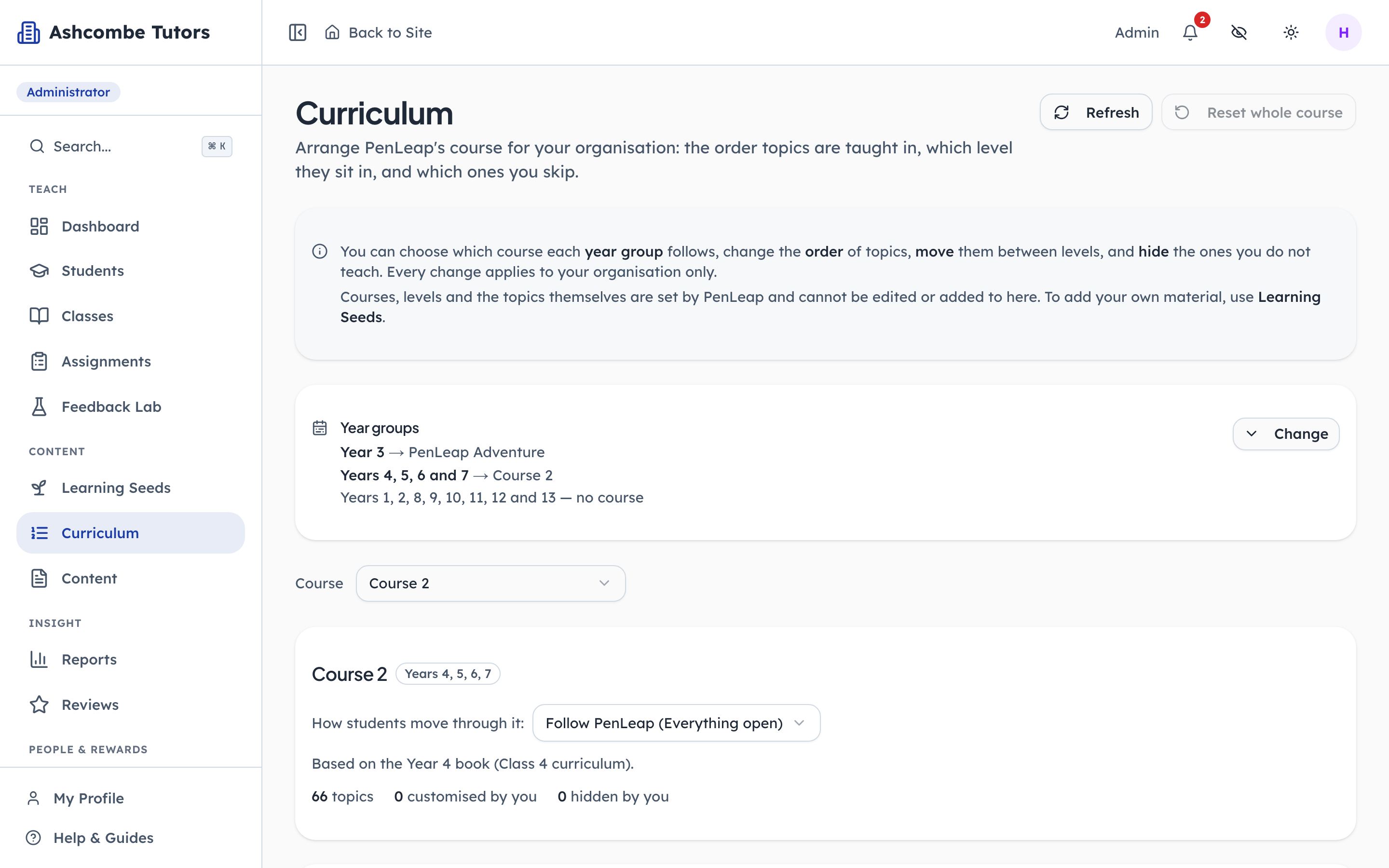
Task: Open the Course 2 selector dropdown
Action: click(491, 583)
